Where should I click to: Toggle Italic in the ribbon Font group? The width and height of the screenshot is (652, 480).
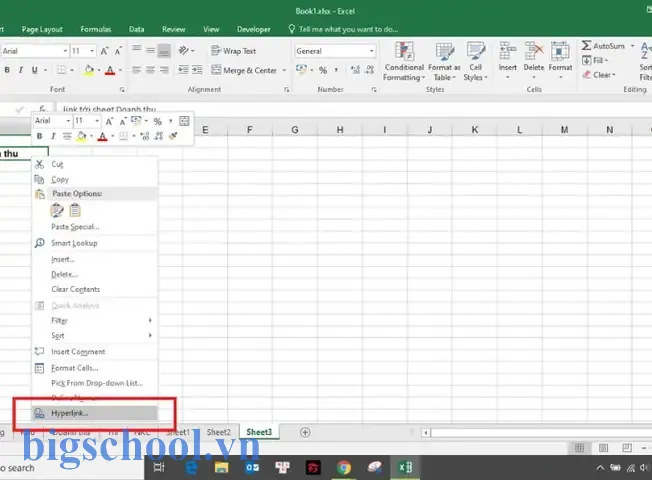[20, 70]
